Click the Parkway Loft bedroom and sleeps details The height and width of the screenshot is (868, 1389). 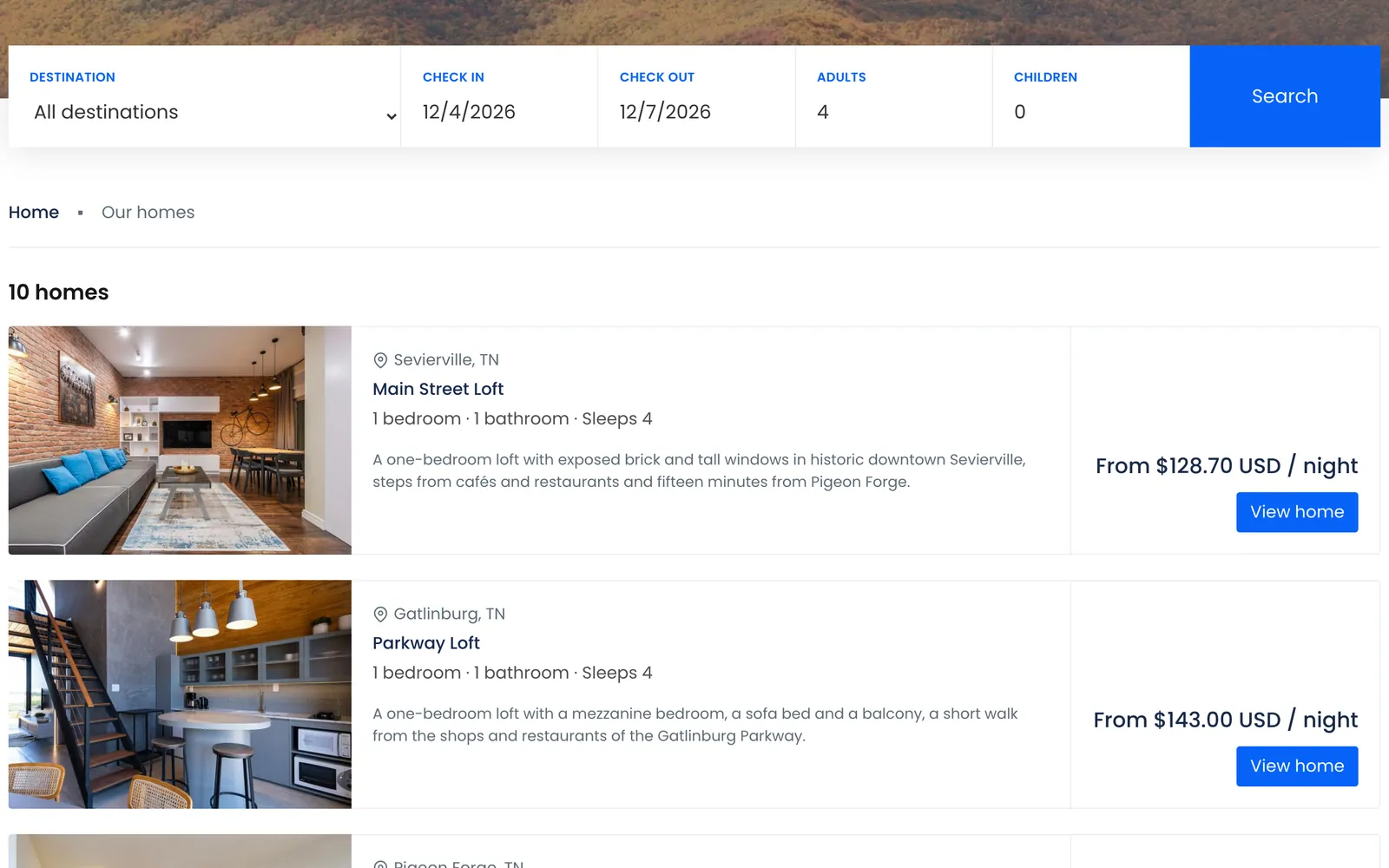click(x=512, y=674)
